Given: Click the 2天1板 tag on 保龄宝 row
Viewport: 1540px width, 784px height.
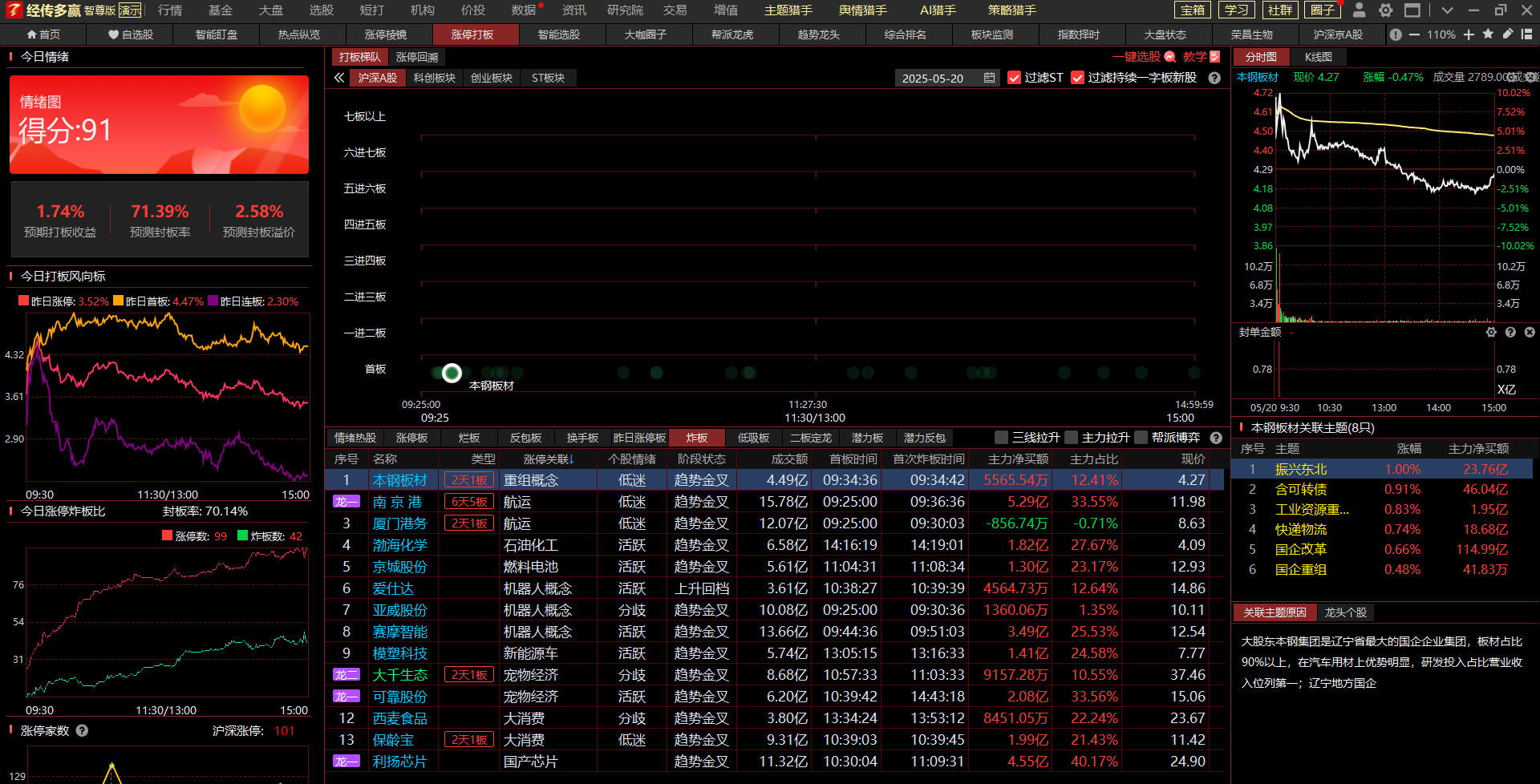Looking at the screenshot, I should coord(469,740).
